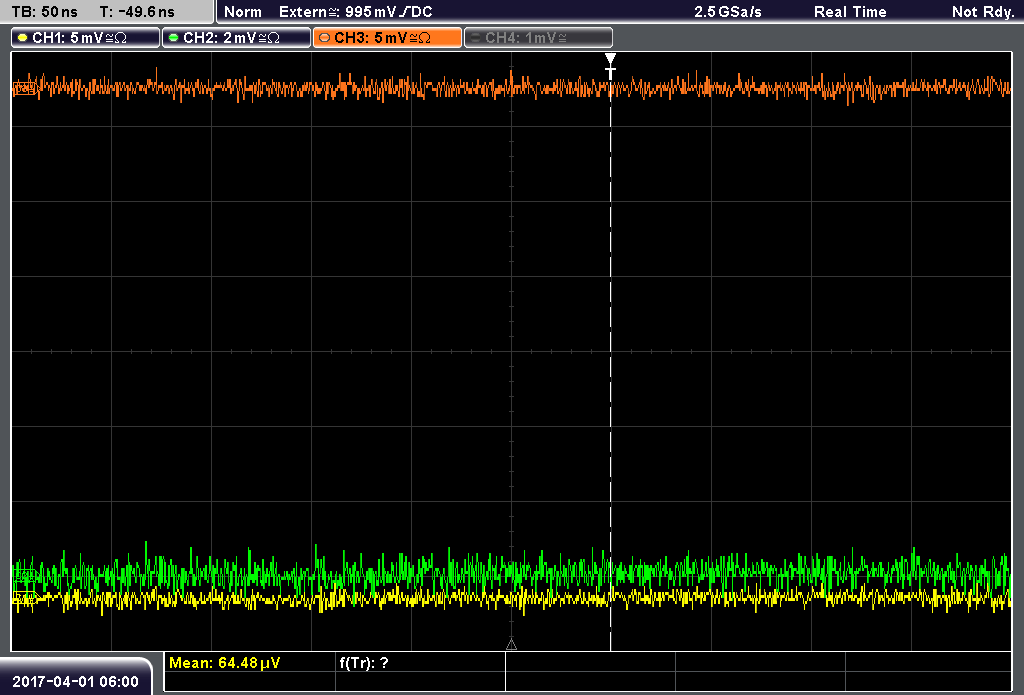Select the CH2: 2 mV channel tab
This screenshot has width=1024, height=695.
[236, 38]
